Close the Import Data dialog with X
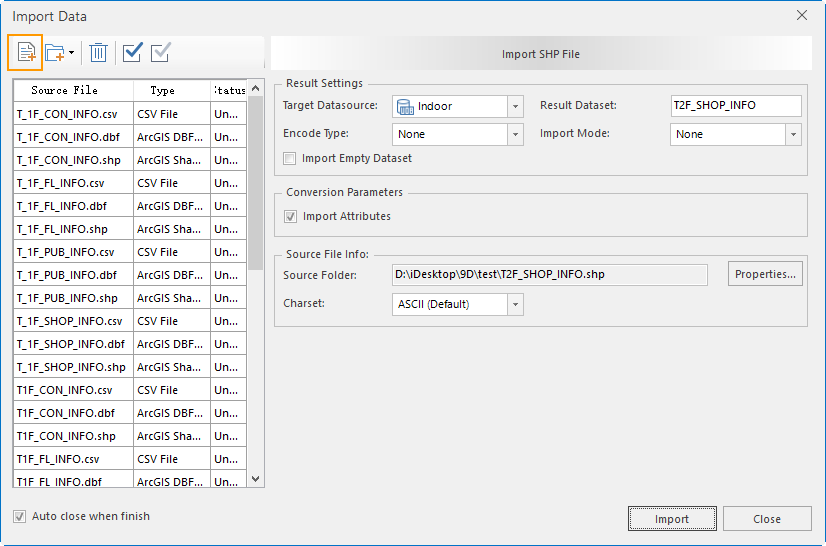This screenshot has height=546, width=826. pyautogui.click(x=801, y=15)
